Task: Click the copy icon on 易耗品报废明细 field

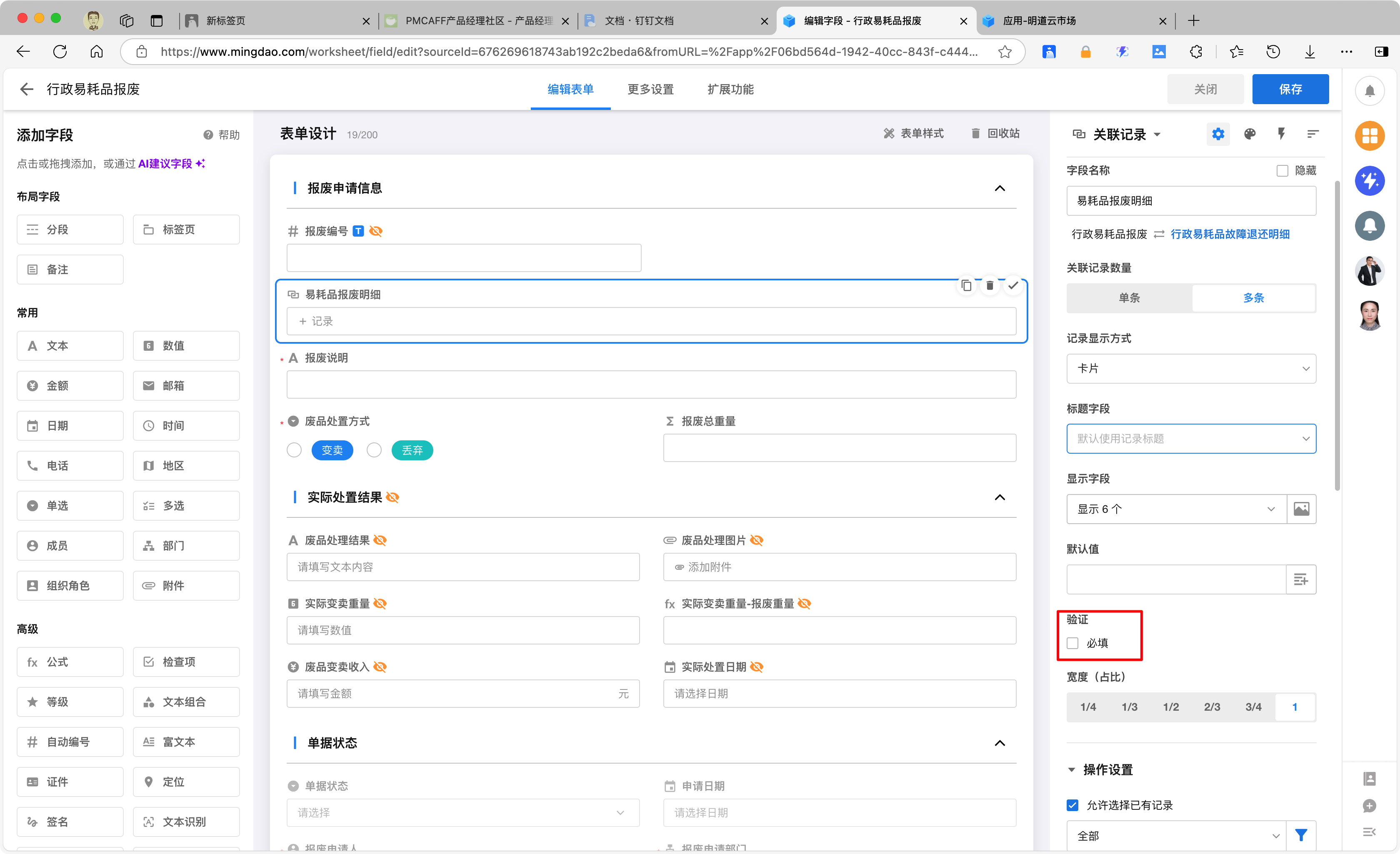Action: (966, 286)
